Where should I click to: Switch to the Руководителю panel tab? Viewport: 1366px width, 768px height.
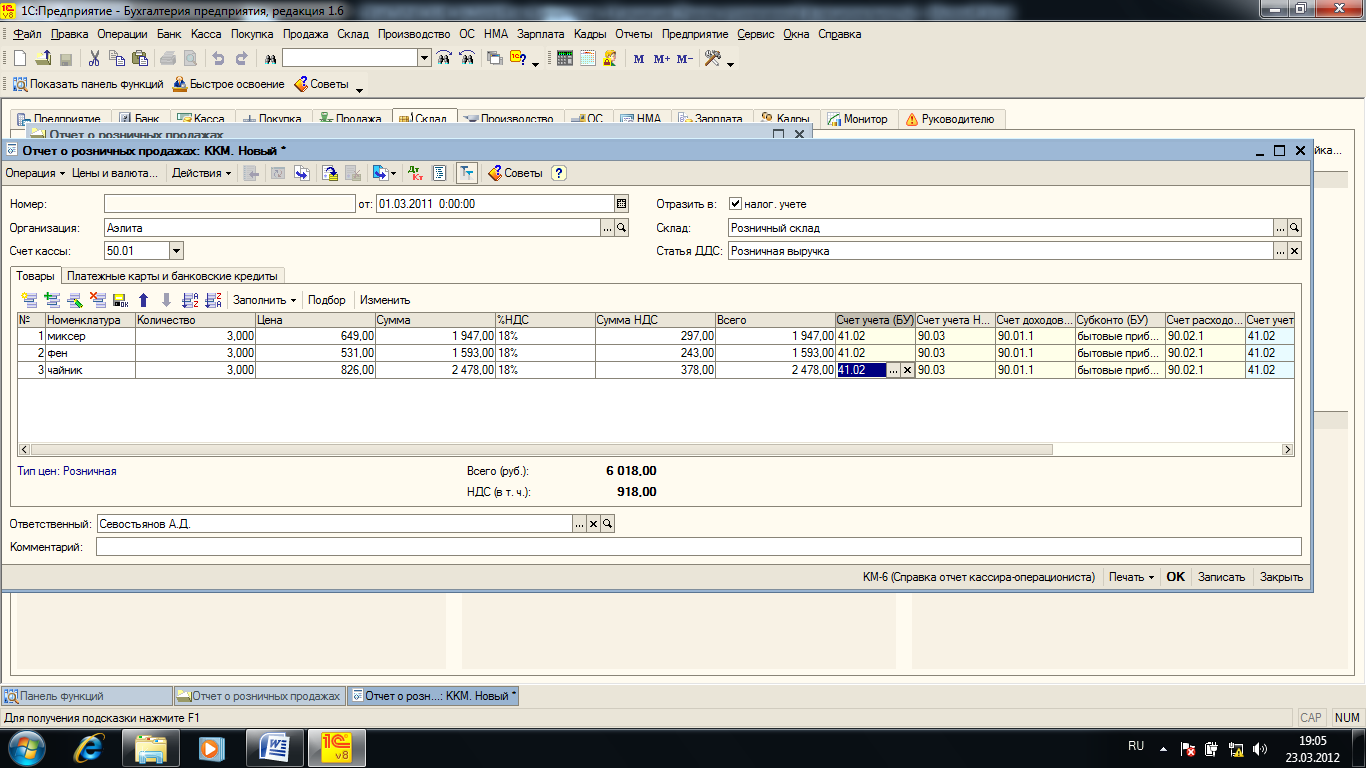[x=951, y=119]
